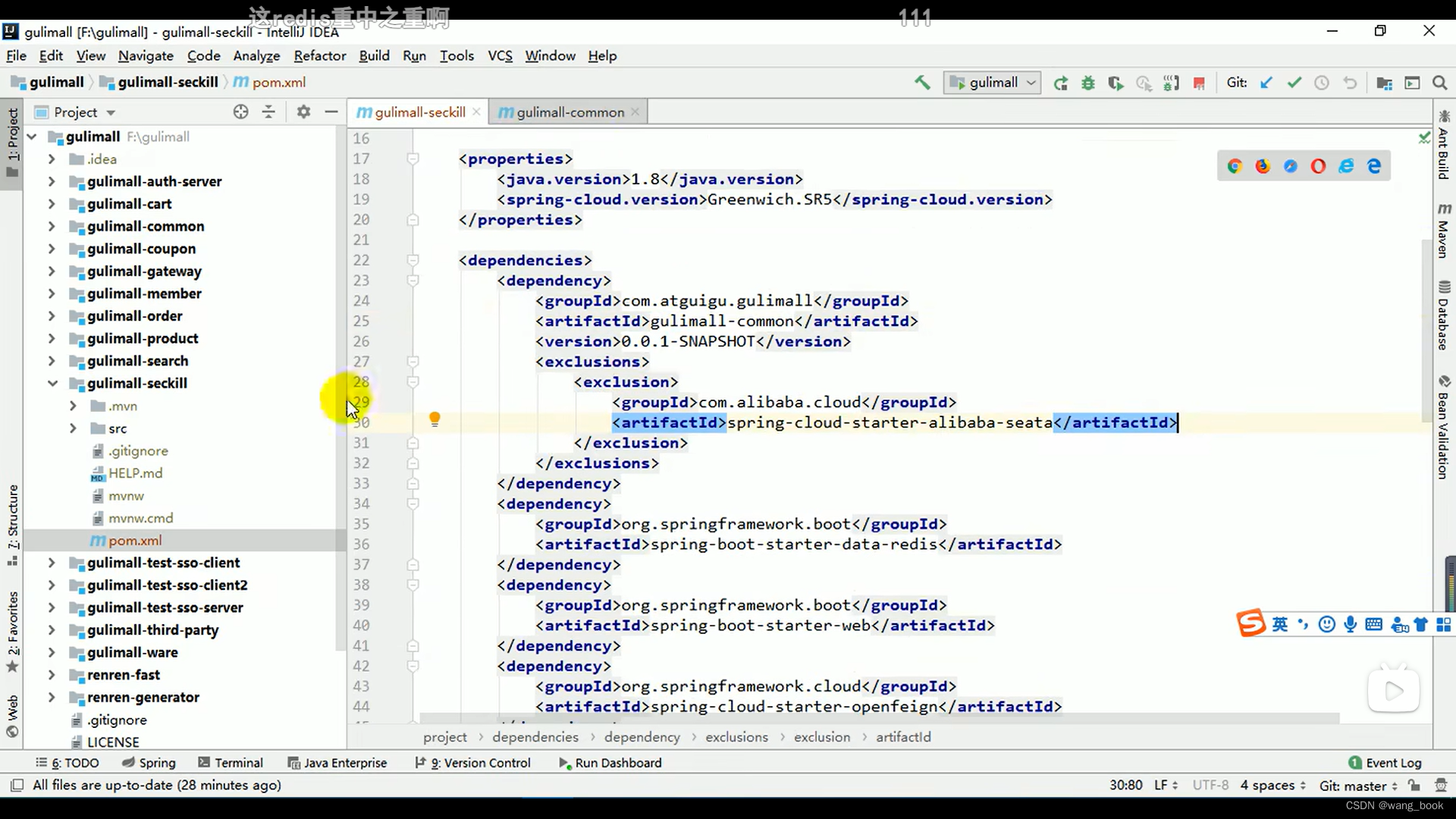Update project from Git (blue arrow)

pyautogui.click(x=1266, y=83)
